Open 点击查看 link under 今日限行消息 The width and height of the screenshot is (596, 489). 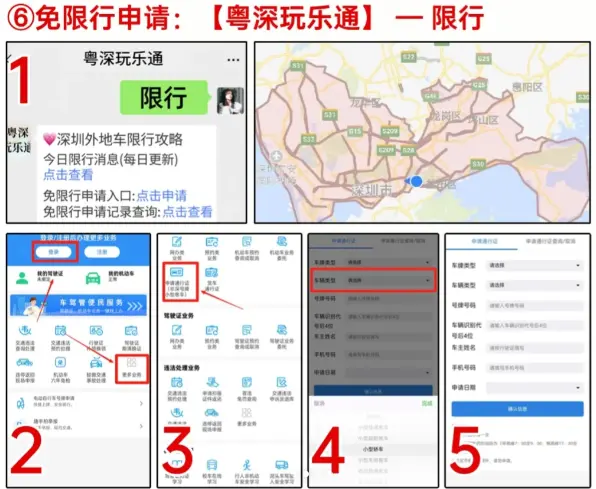coord(68,175)
